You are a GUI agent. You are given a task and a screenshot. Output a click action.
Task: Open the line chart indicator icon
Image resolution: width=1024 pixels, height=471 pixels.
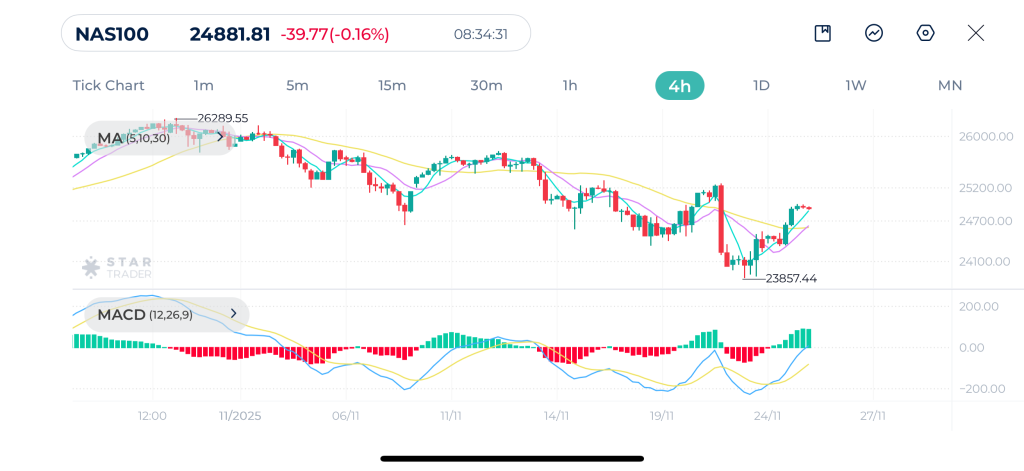(x=874, y=33)
